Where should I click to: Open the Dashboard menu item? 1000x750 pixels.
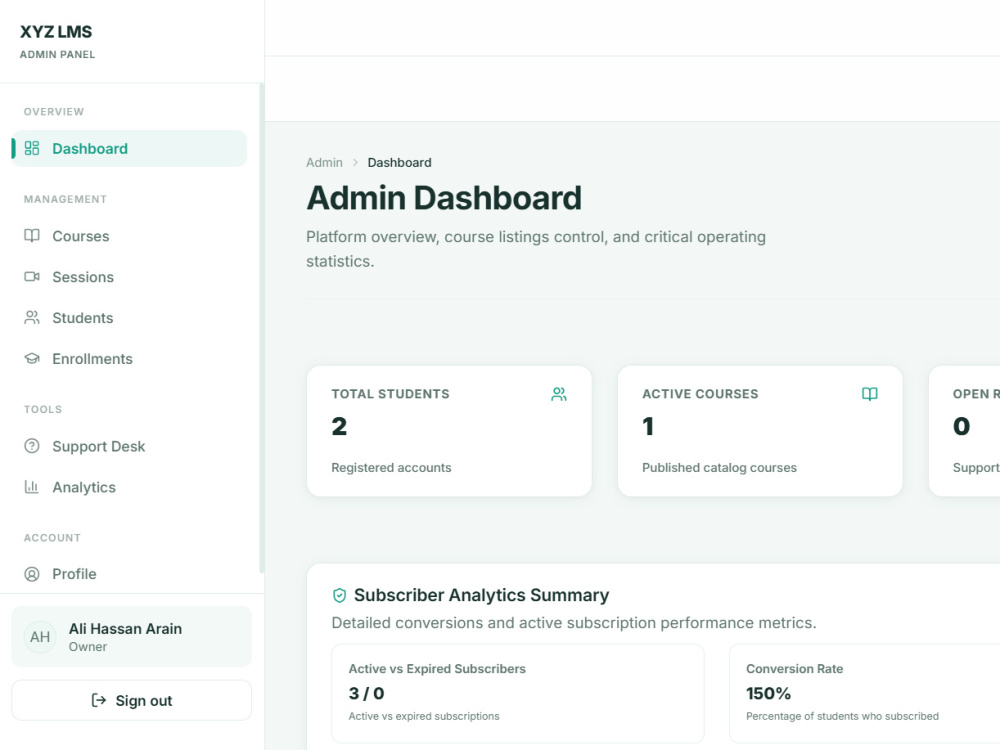pyautogui.click(x=129, y=149)
